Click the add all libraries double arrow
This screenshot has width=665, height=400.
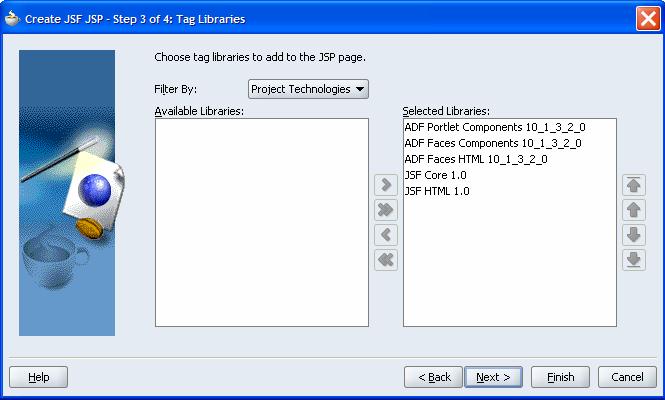tap(385, 210)
